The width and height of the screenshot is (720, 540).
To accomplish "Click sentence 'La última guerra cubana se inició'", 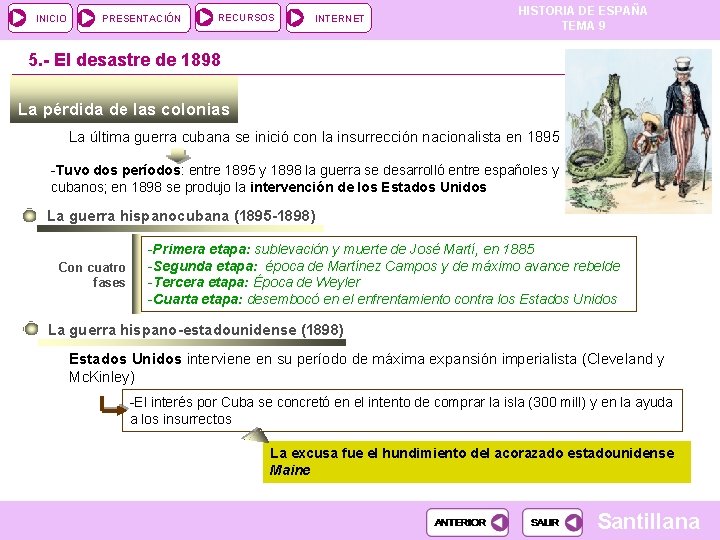I will point(314,137).
